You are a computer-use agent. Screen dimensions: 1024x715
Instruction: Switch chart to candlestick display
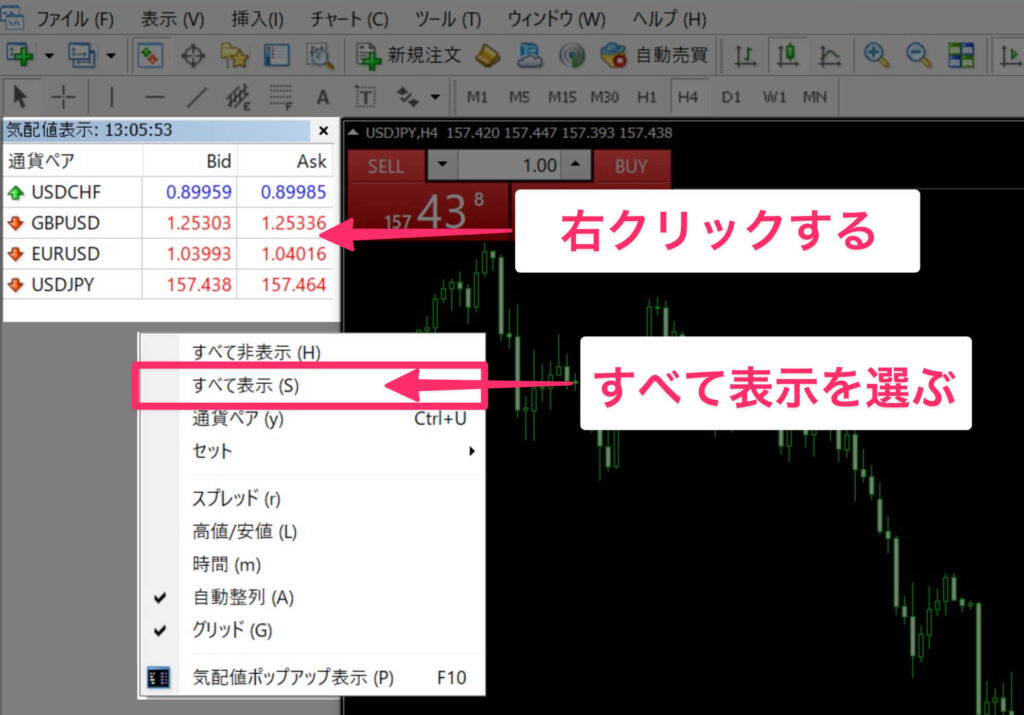pos(787,55)
